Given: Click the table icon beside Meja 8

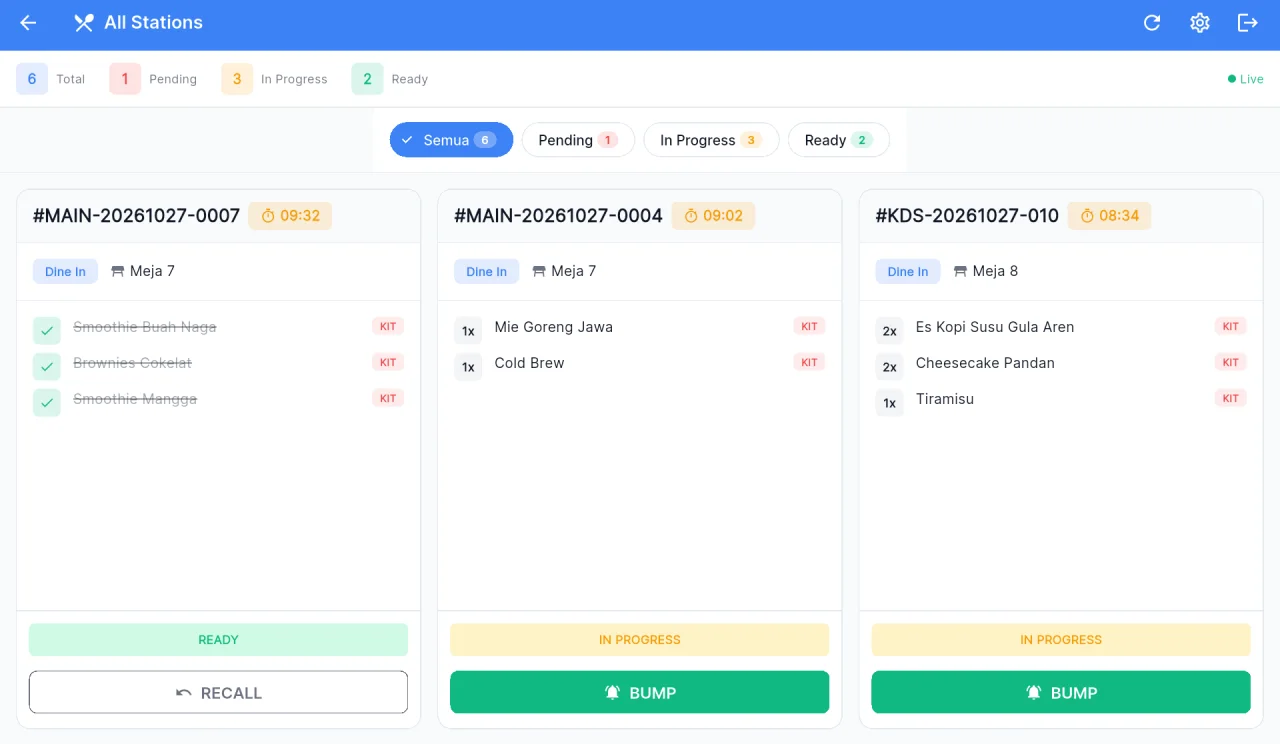Looking at the screenshot, I should (x=960, y=271).
